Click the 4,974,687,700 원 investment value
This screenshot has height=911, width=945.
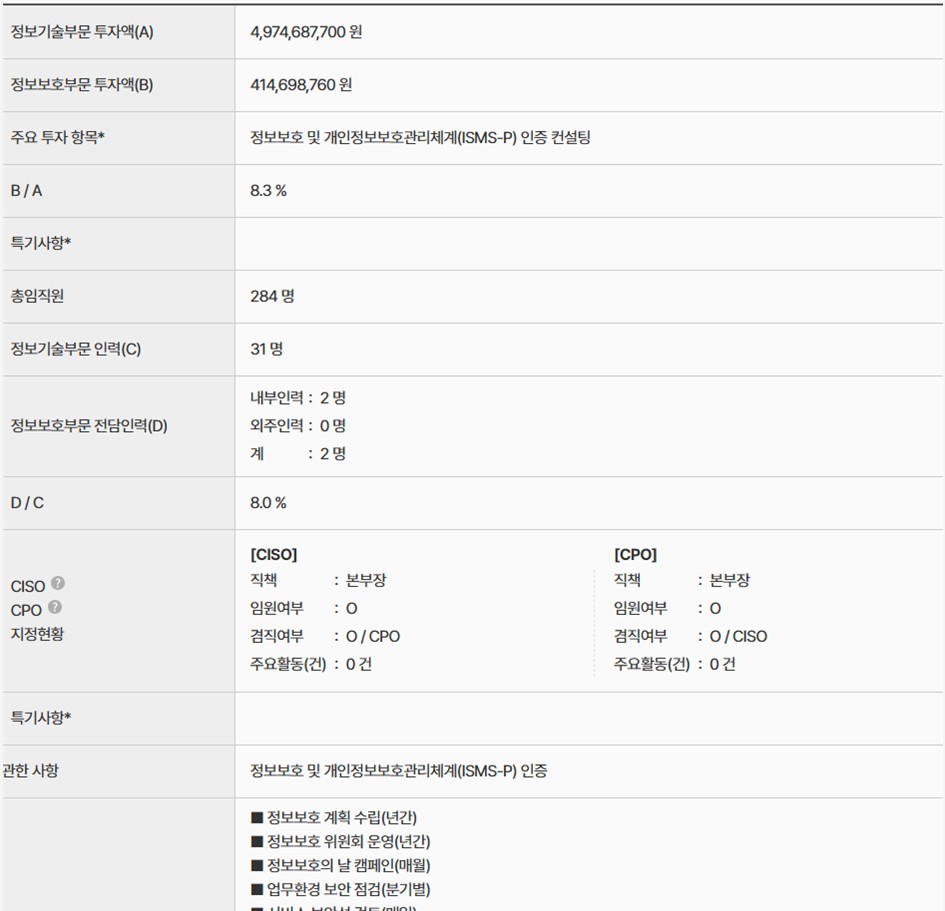point(306,32)
